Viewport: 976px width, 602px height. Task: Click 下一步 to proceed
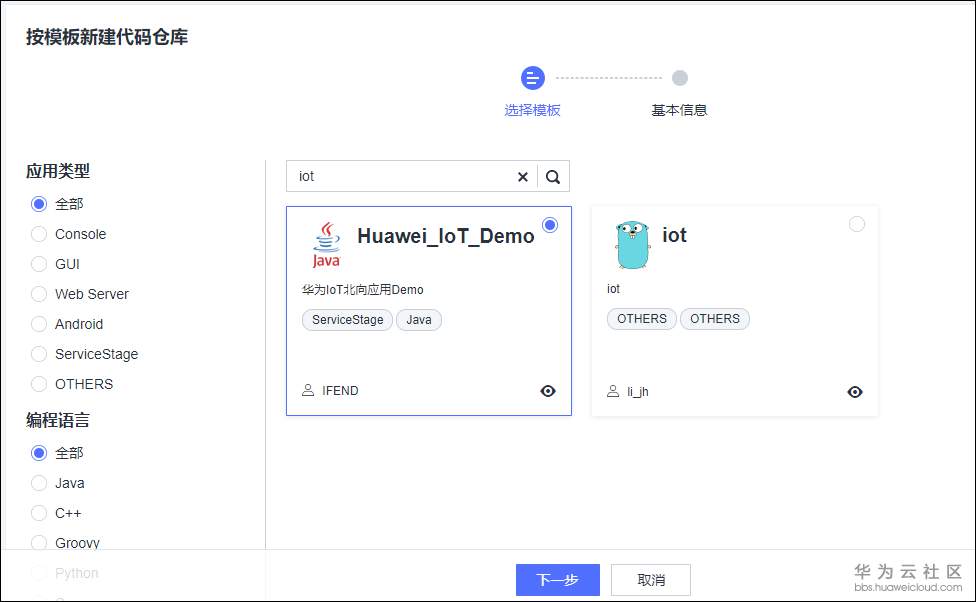pos(558,580)
